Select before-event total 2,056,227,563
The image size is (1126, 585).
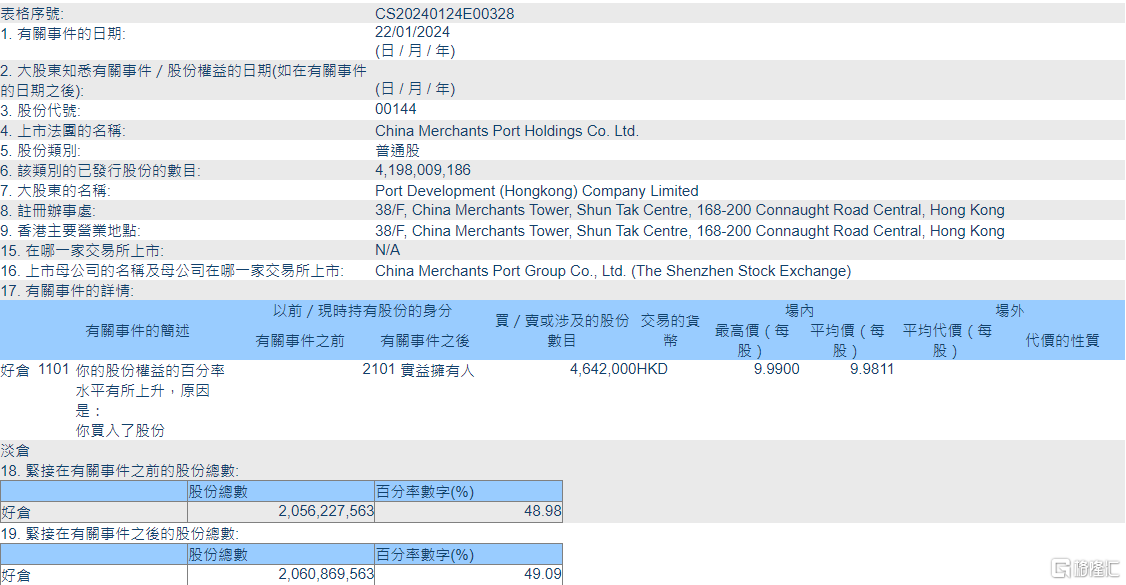coord(326,511)
